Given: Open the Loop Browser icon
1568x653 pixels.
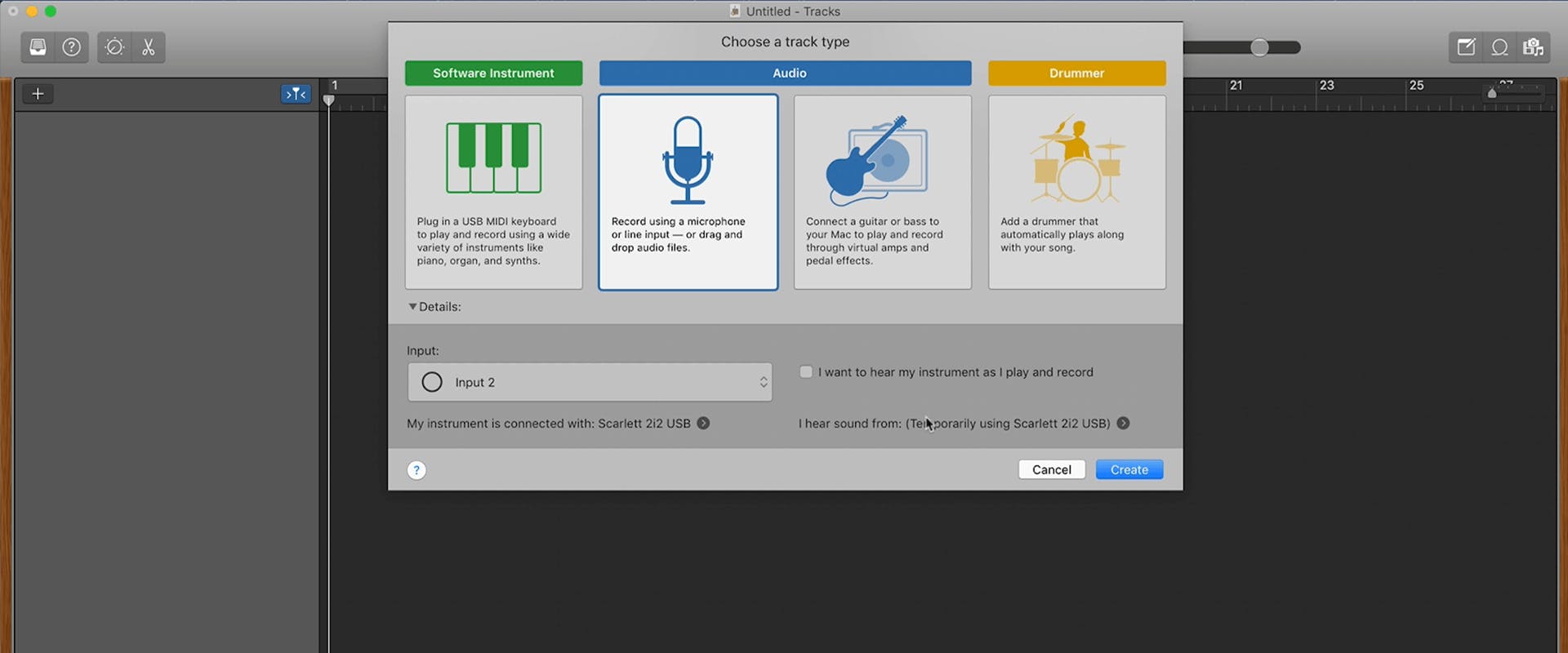Looking at the screenshot, I should pyautogui.click(x=1499, y=47).
